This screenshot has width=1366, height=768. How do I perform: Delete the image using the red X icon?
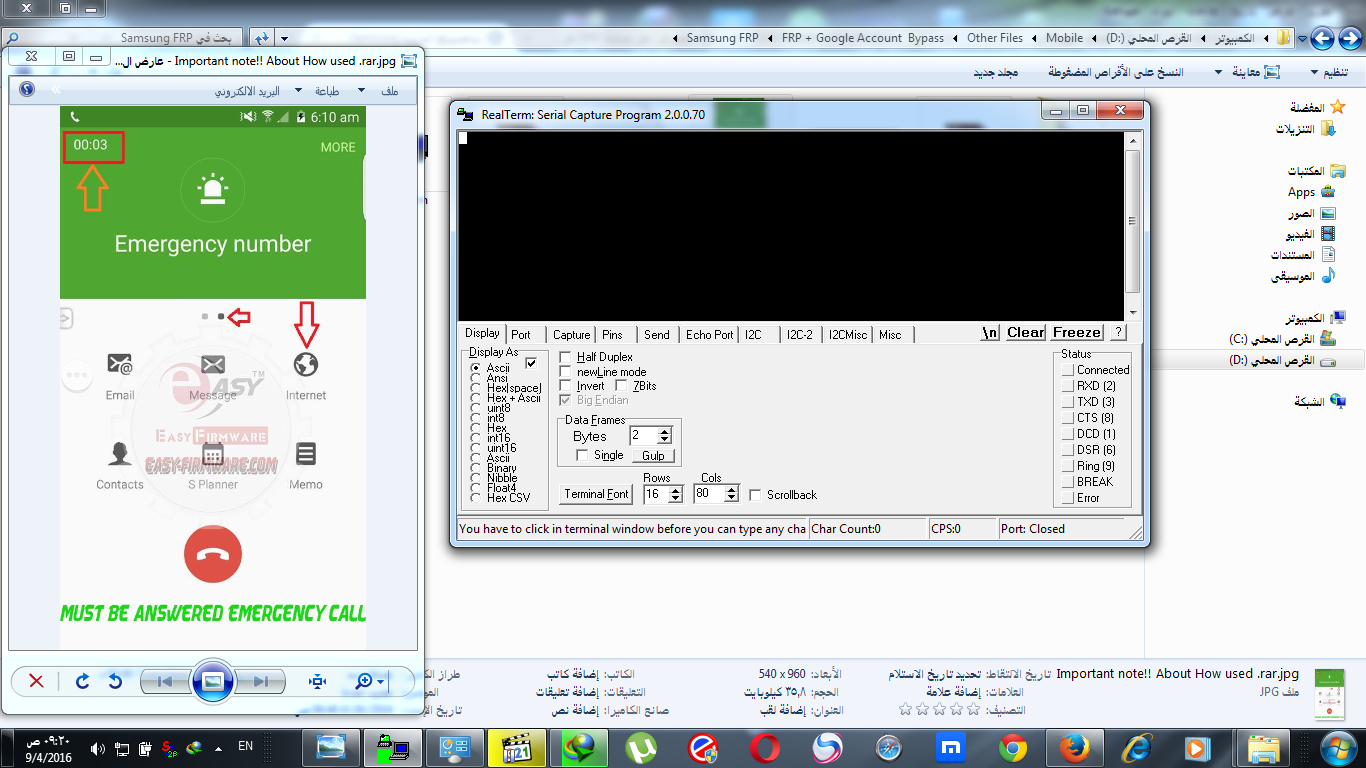[x=36, y=681]
